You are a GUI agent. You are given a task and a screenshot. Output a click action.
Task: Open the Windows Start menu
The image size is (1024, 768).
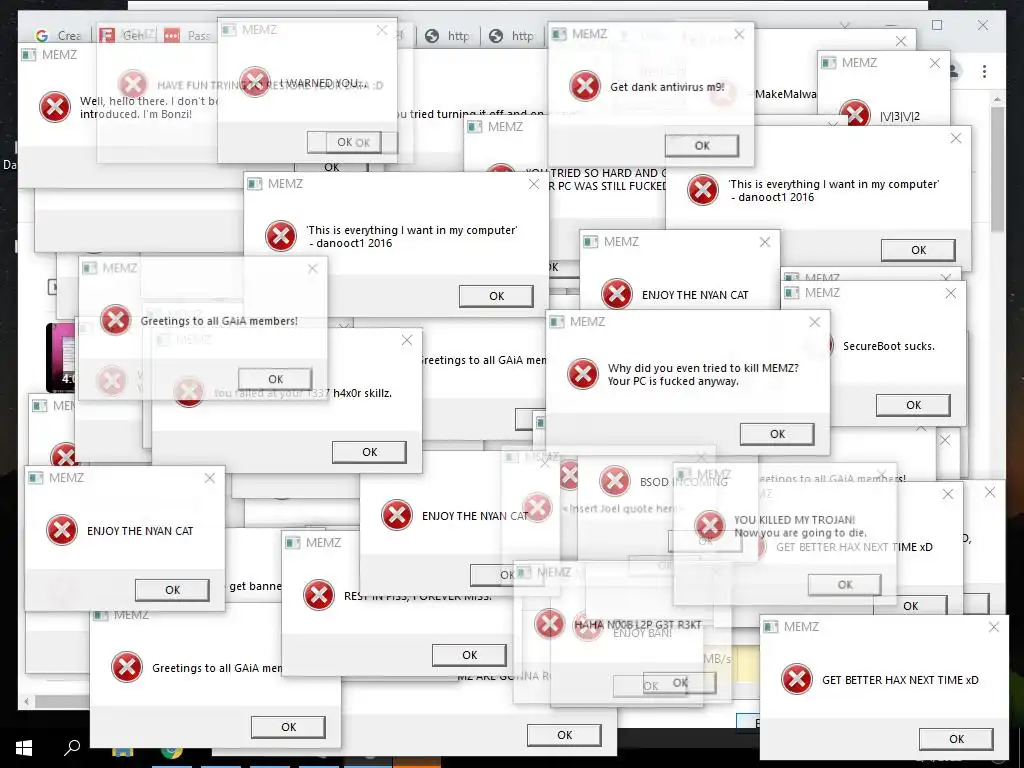click(x=24, y=748)
